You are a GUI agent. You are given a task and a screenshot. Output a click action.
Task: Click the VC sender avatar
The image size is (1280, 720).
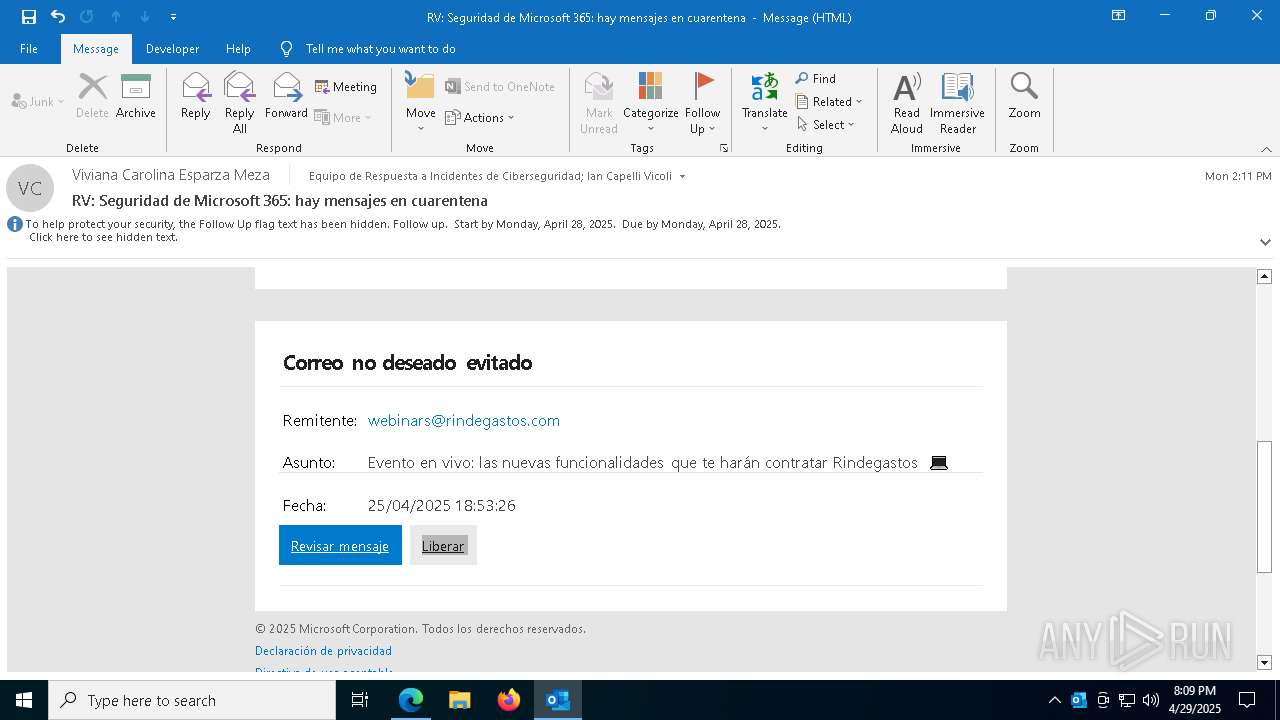coord(30,188)
